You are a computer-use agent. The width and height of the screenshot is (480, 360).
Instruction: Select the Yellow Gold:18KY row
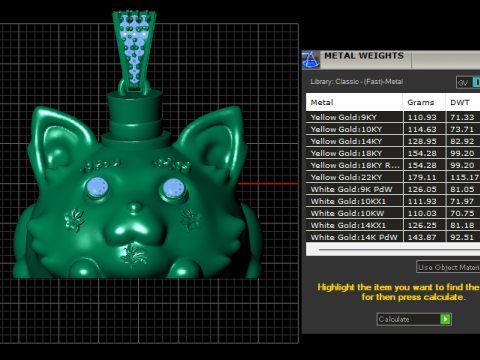click(x=393, y=153)
